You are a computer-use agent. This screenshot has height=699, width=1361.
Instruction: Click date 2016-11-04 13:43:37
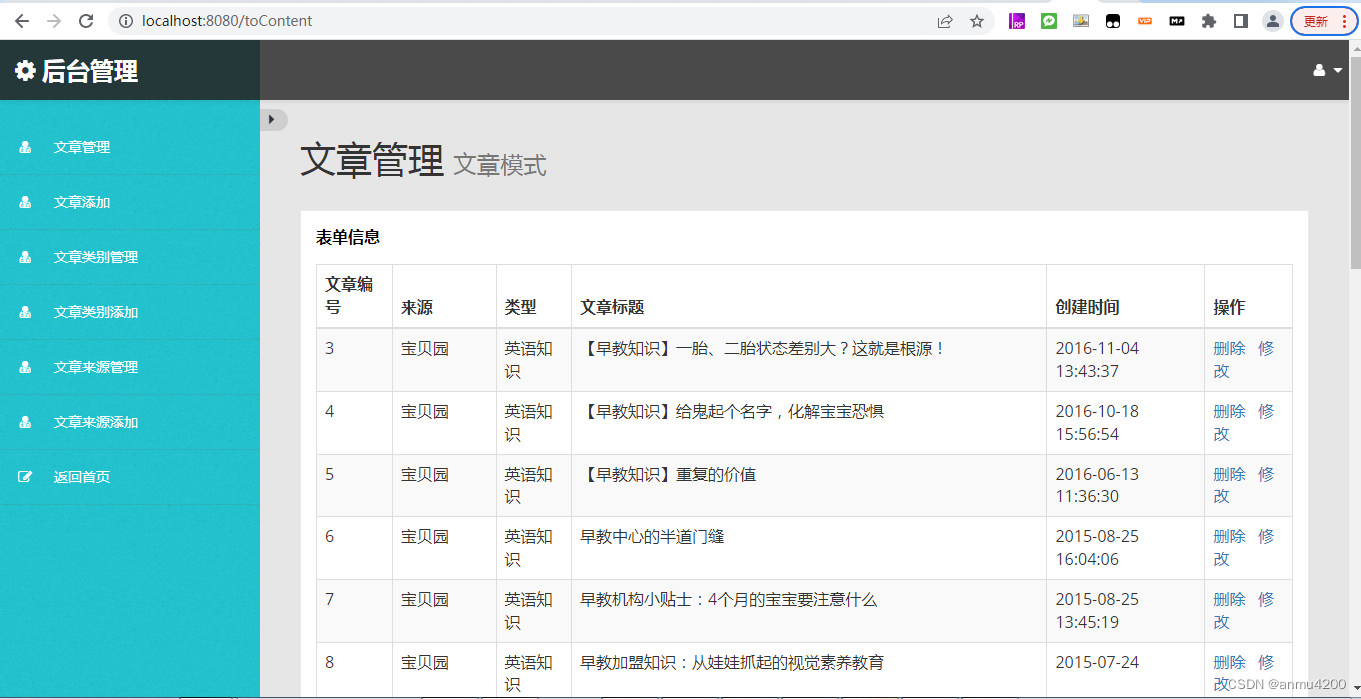coord(1097,360)
